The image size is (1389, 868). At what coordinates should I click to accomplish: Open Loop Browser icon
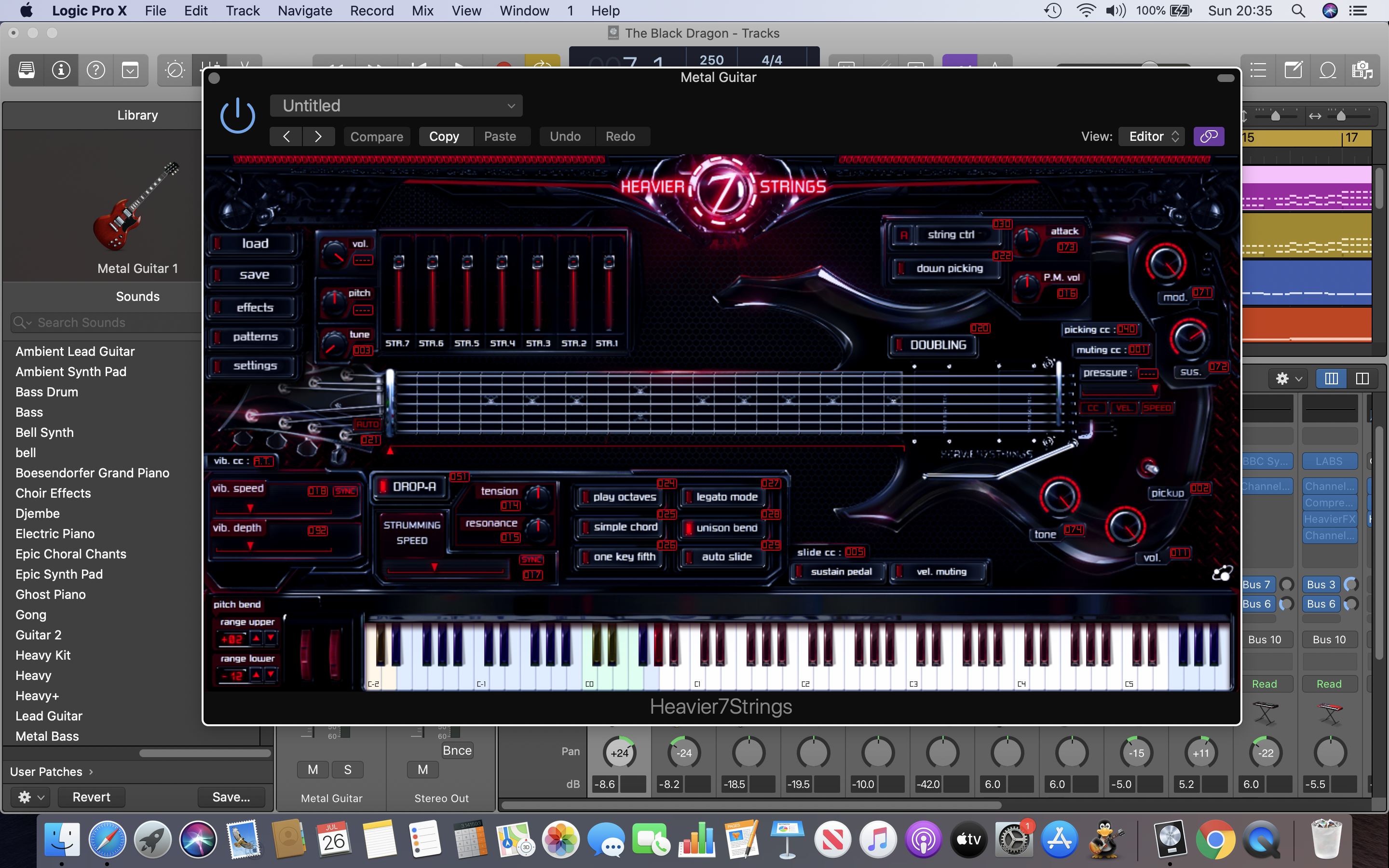(x=1328, y=70)
